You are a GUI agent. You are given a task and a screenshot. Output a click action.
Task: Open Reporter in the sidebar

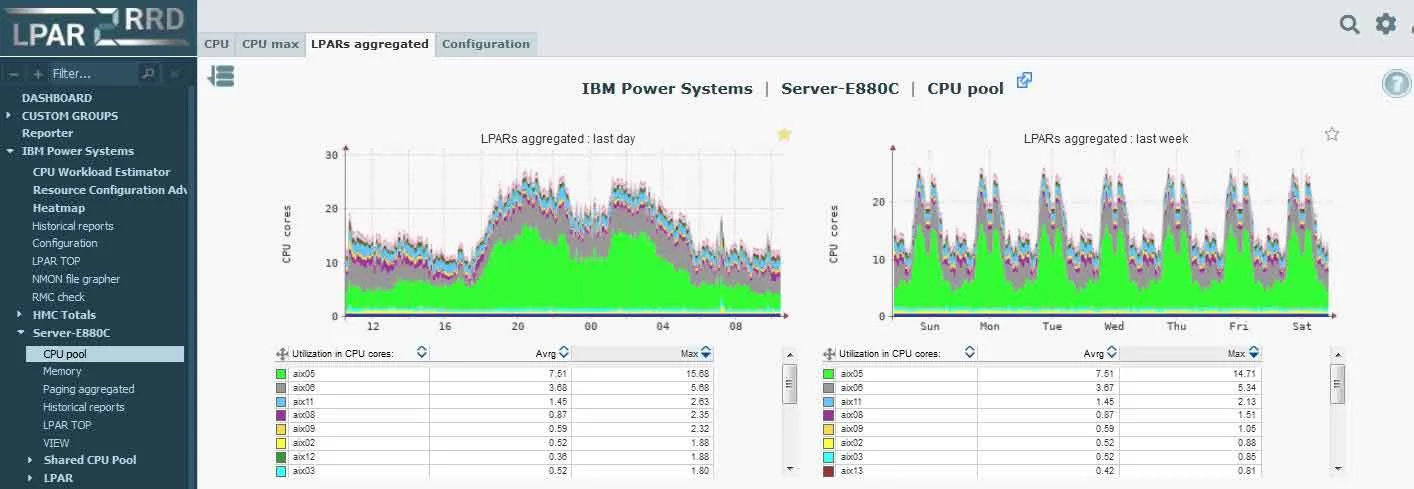coord(48,133)
